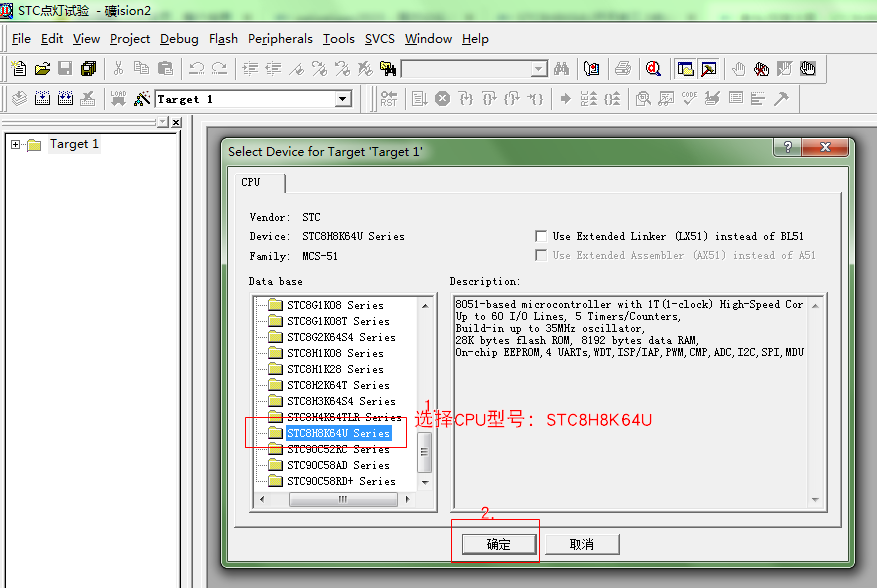
Task: Click the database list scroll-up arrow
Action: pyautogui.click(x=425, y=305)
